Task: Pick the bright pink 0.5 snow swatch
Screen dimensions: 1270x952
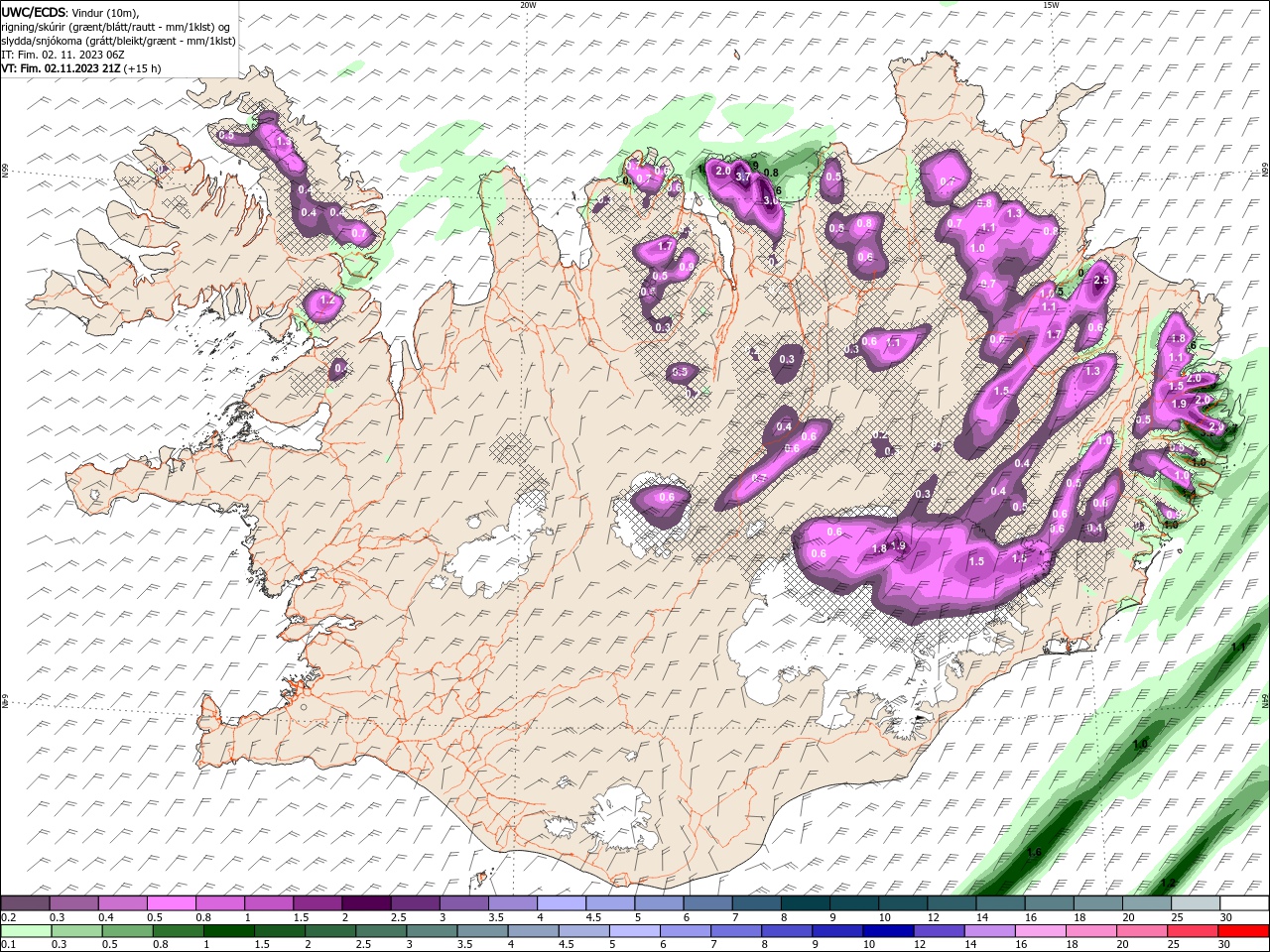Action: [x=171, y=903]
